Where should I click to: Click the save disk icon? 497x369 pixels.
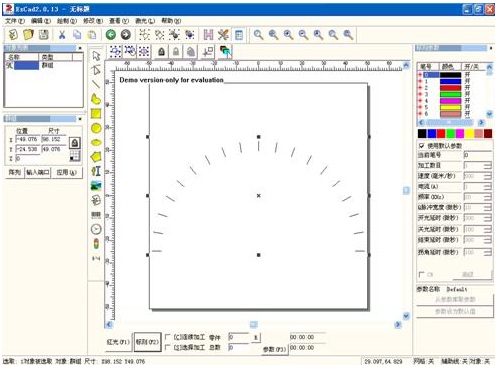[x=44, y=35]
